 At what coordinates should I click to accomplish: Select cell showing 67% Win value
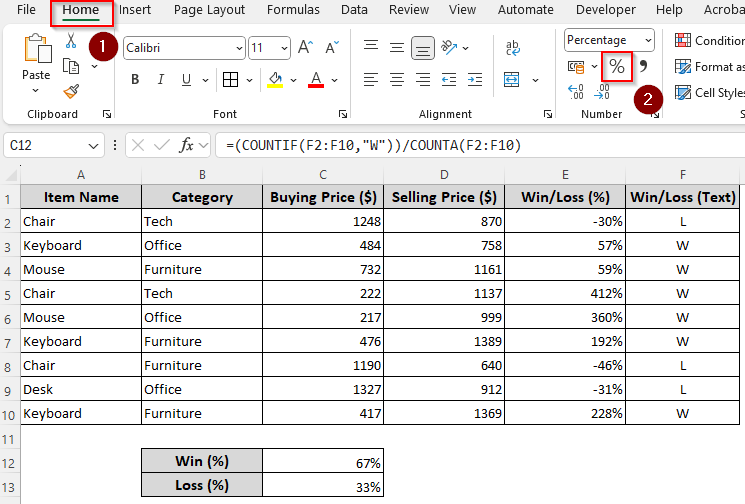coord(323,461)
